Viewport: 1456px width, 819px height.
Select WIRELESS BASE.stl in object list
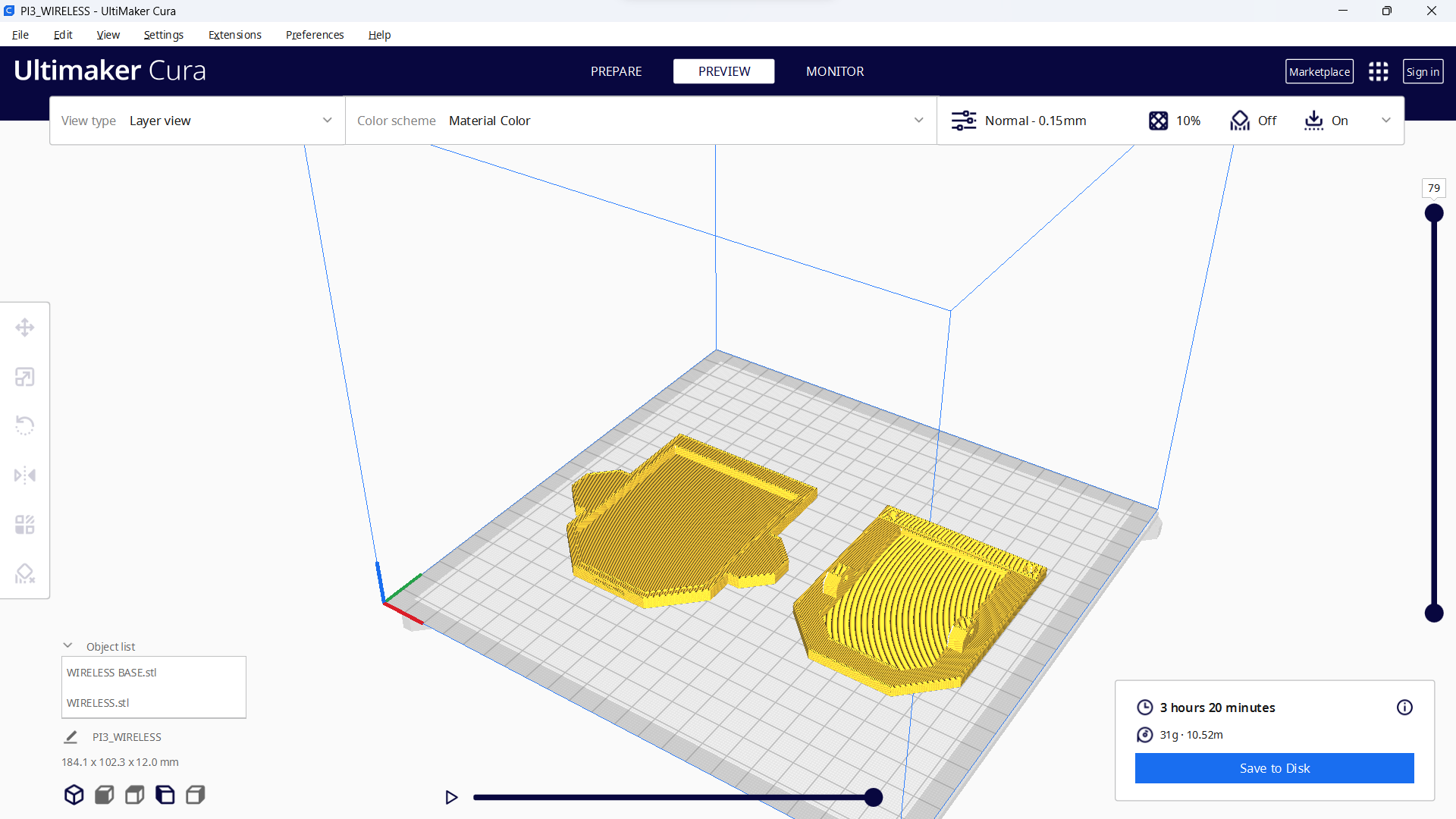click(x=111, y=672)
